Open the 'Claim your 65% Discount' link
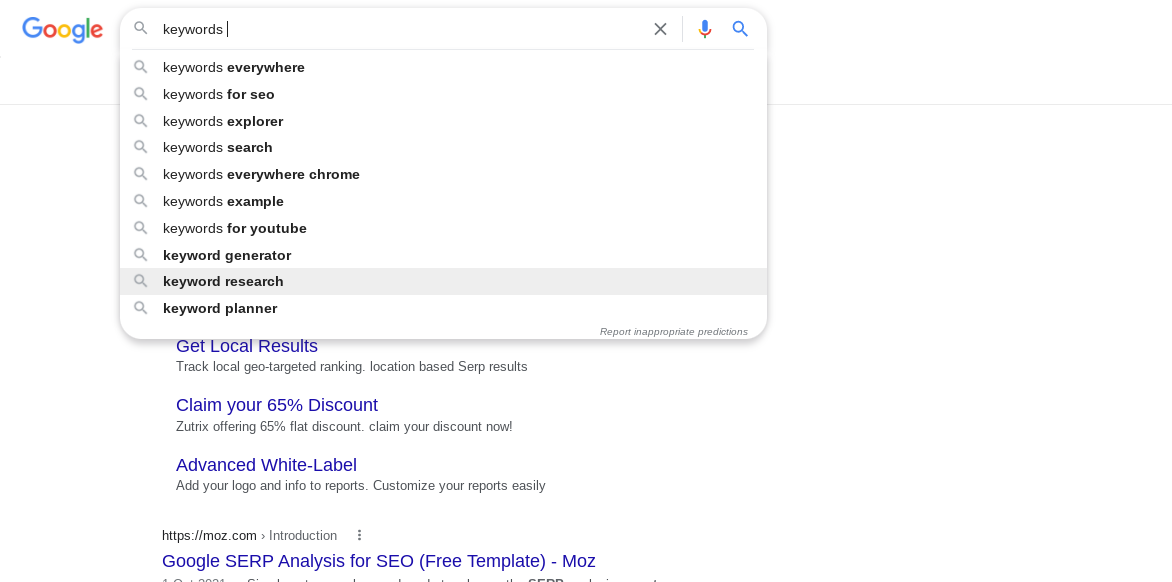The width and height of the screenshot is (1172, 582). [x=277, y=405]
